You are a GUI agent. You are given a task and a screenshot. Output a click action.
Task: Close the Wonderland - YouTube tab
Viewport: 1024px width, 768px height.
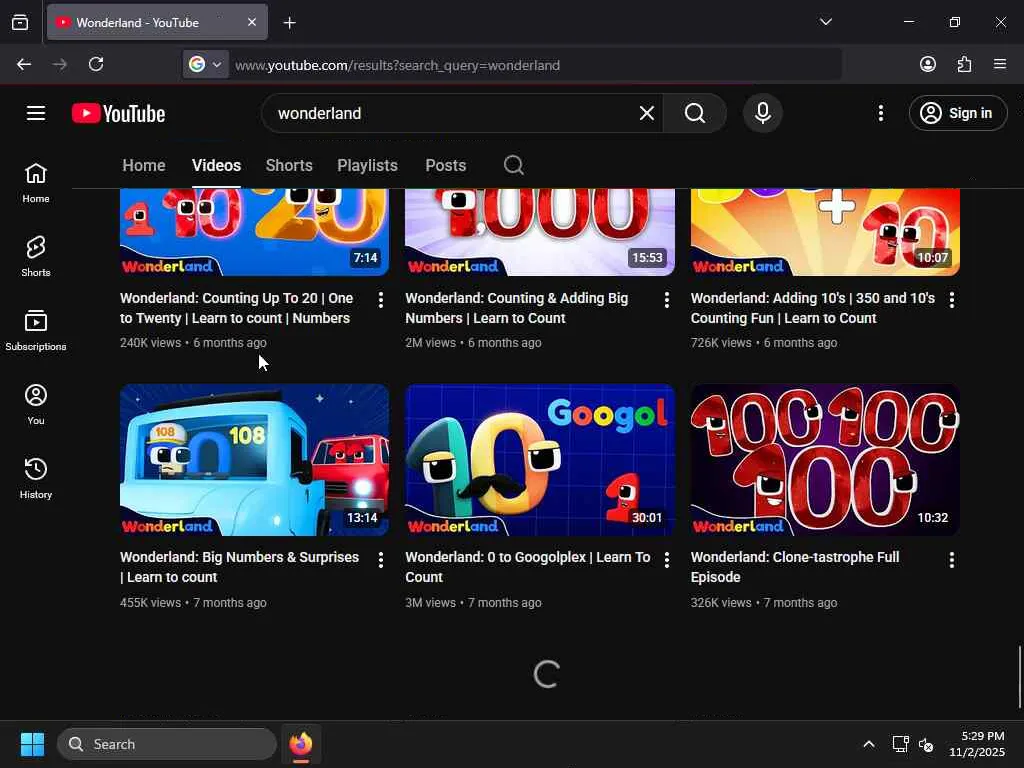tap(252, 22)
